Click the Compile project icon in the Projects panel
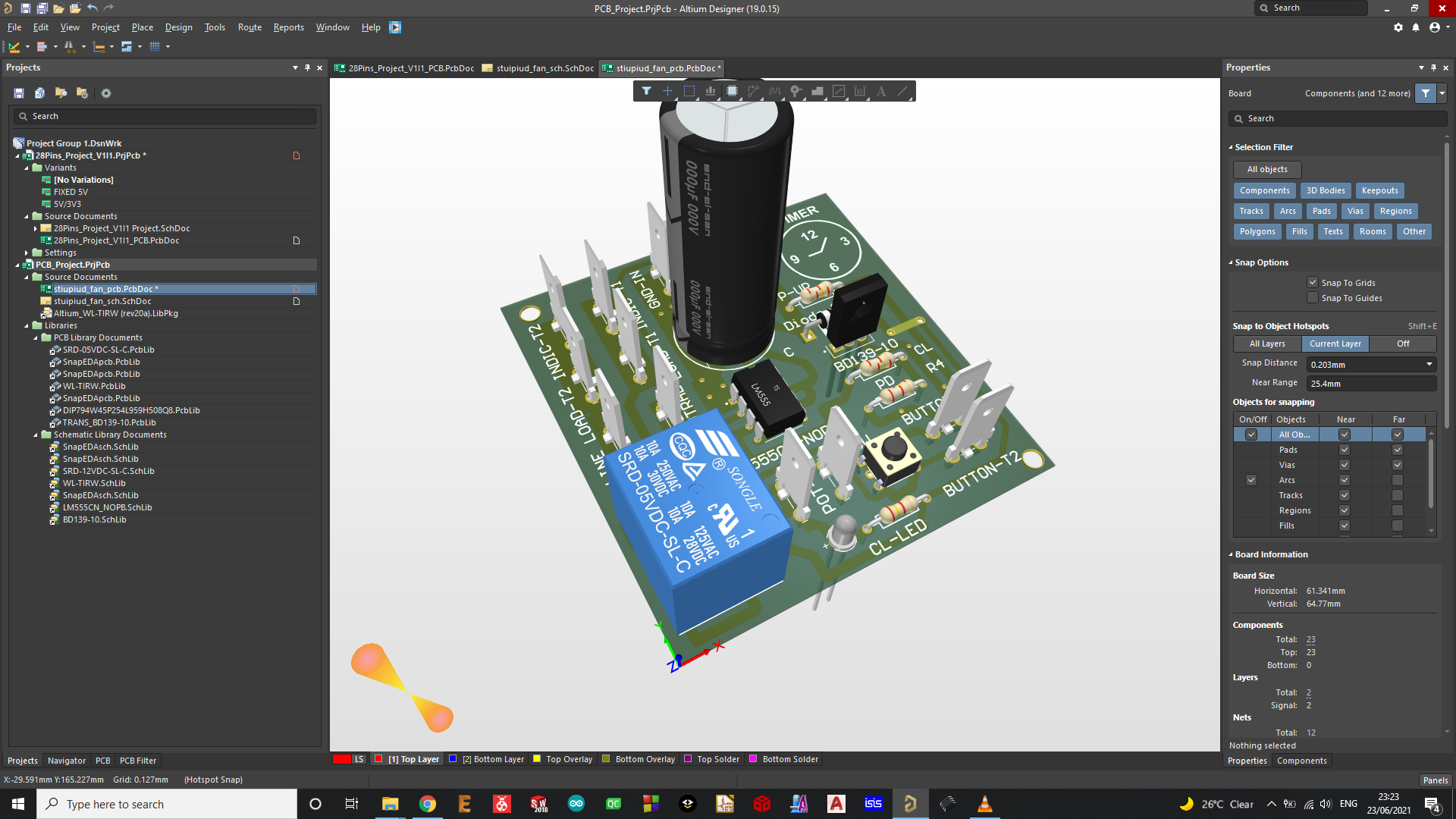 (39, 93)
